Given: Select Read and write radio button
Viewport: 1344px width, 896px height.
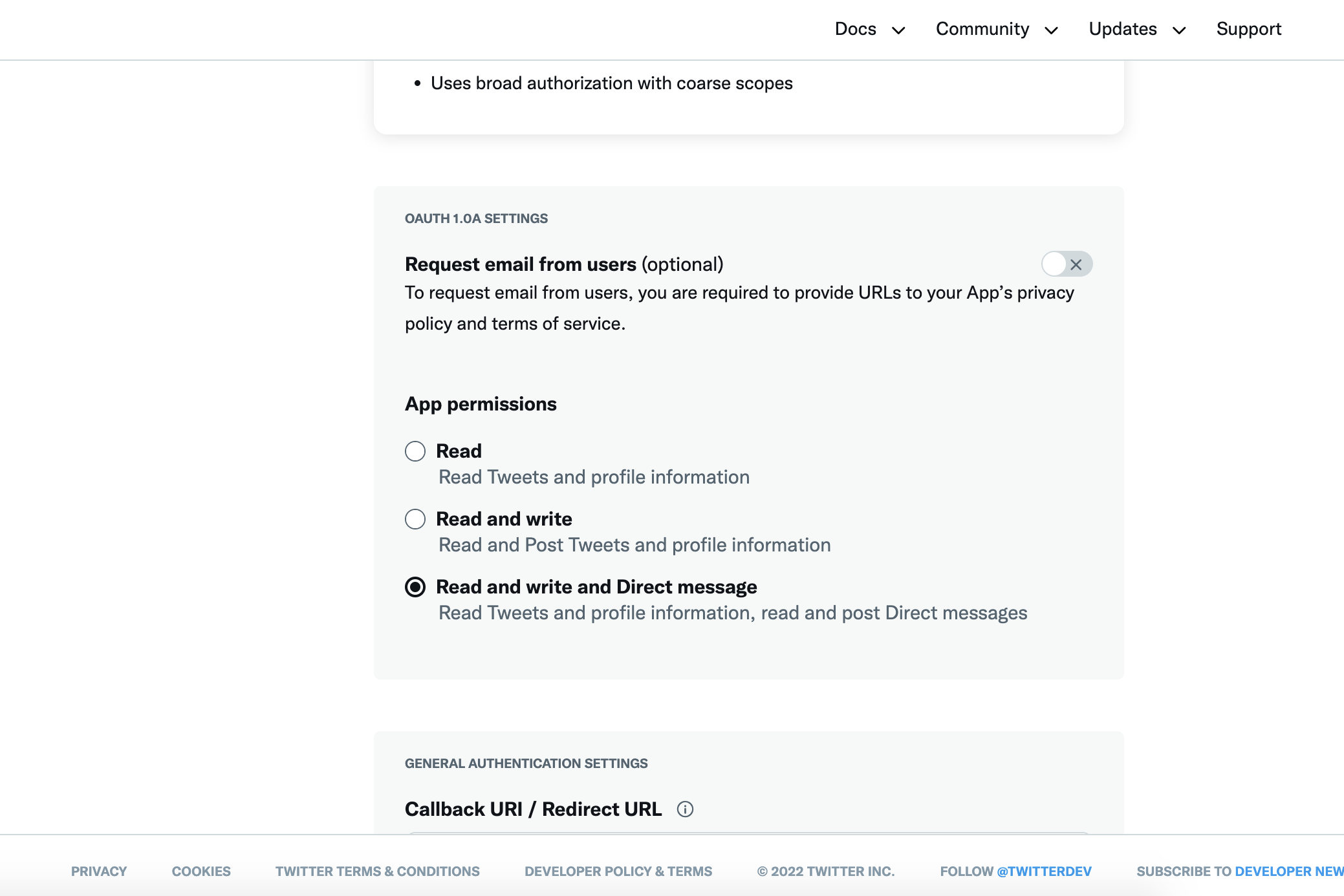Looking at the screenshot, I should click(x=415, y=519).
